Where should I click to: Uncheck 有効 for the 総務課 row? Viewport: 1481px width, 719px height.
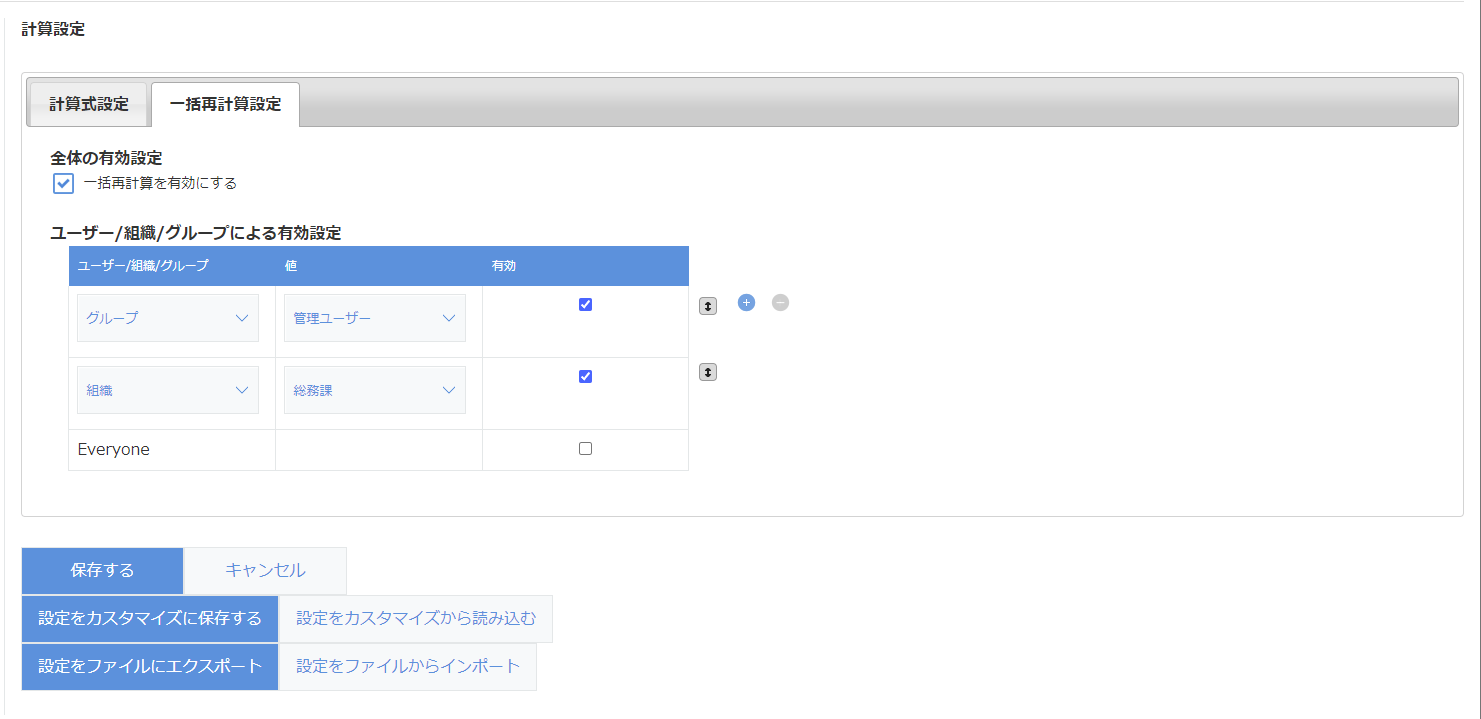586,377
